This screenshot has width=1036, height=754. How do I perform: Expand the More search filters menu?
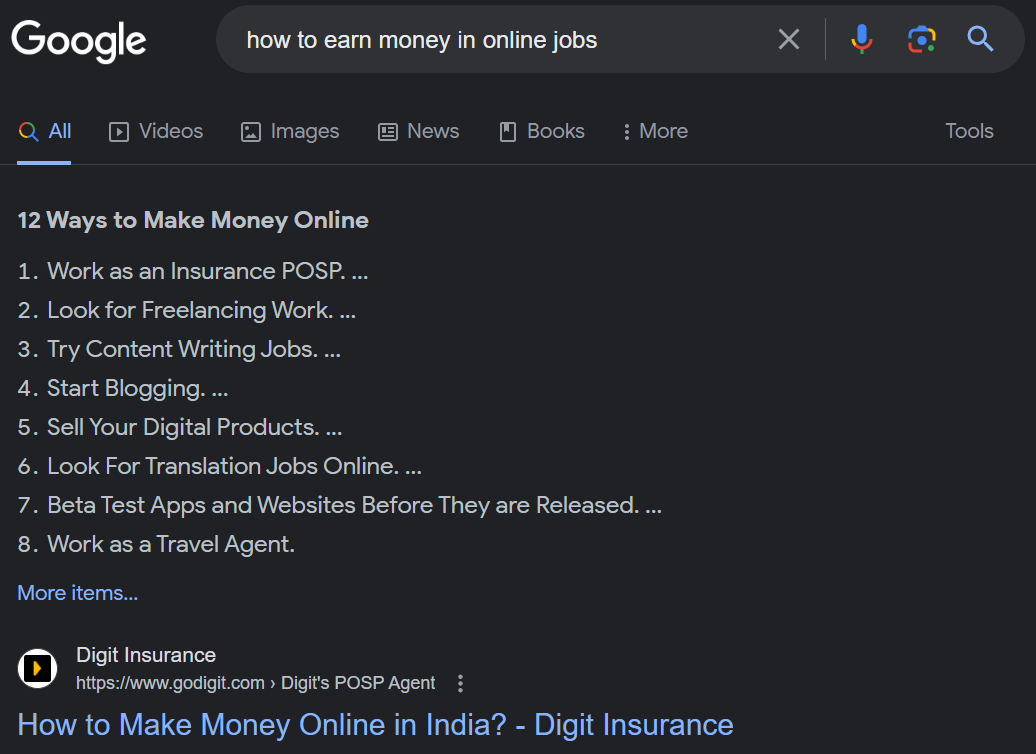pos(655,132)
